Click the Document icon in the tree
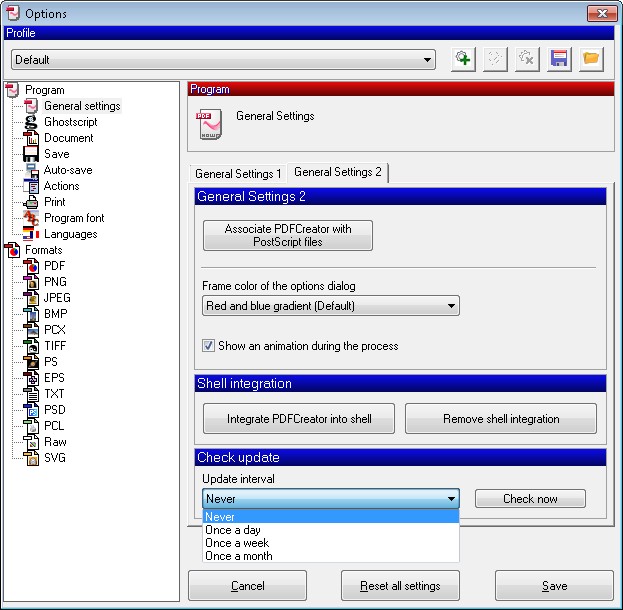Image resolution: width=623 pixels, height=610 pixels. pos(31,138)
